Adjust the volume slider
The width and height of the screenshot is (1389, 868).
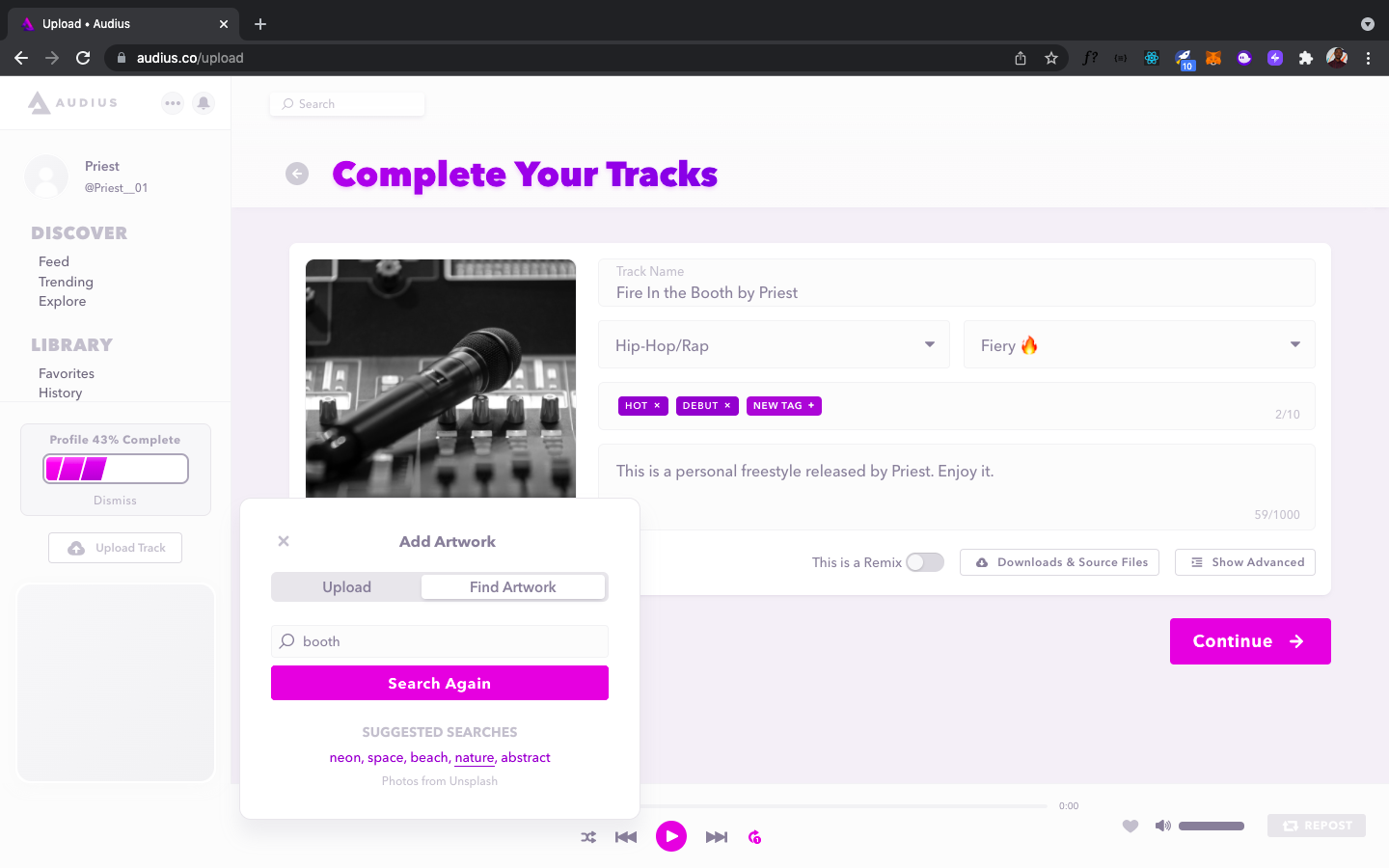coord(1212,826)
